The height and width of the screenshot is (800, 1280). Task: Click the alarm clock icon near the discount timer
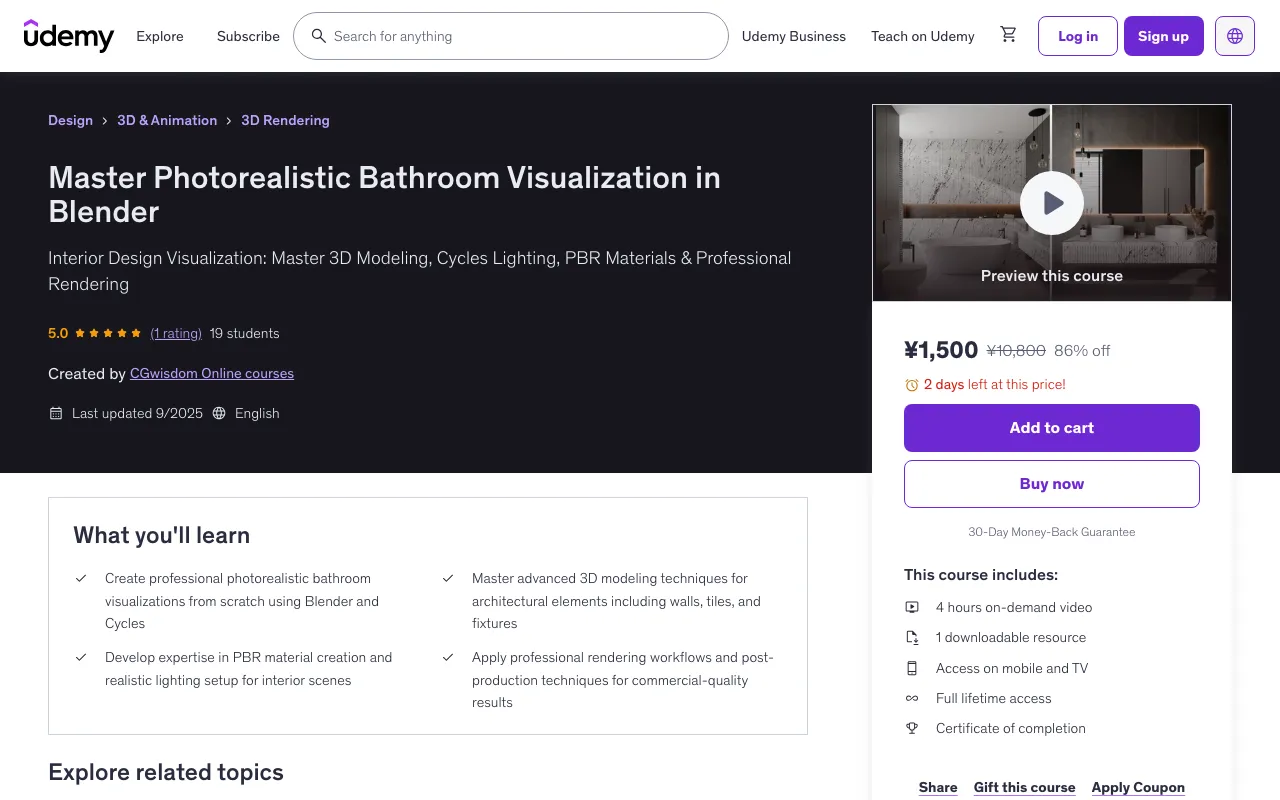pos(911,384)
